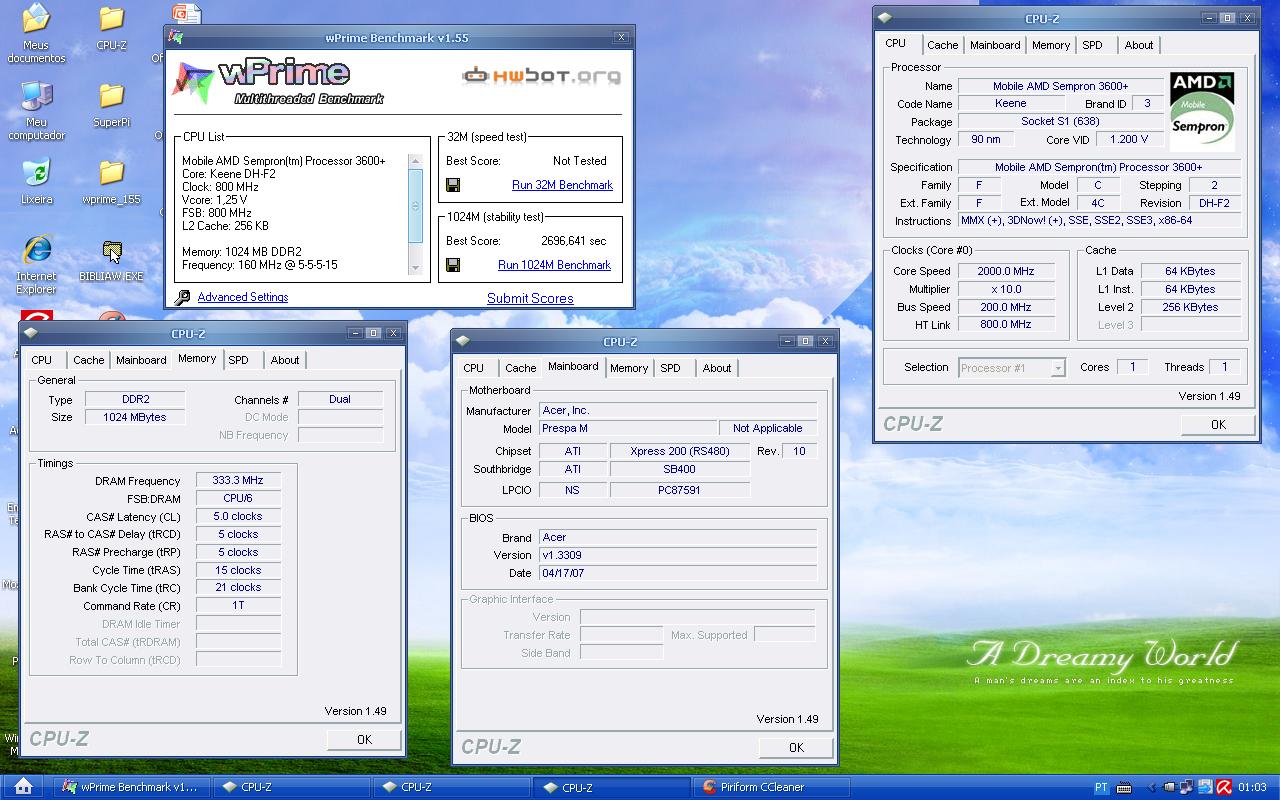Click OK in the CPU-Z CPU window
The width and height of the screenshot is (1280, 800).
[x=1217, y=425]
